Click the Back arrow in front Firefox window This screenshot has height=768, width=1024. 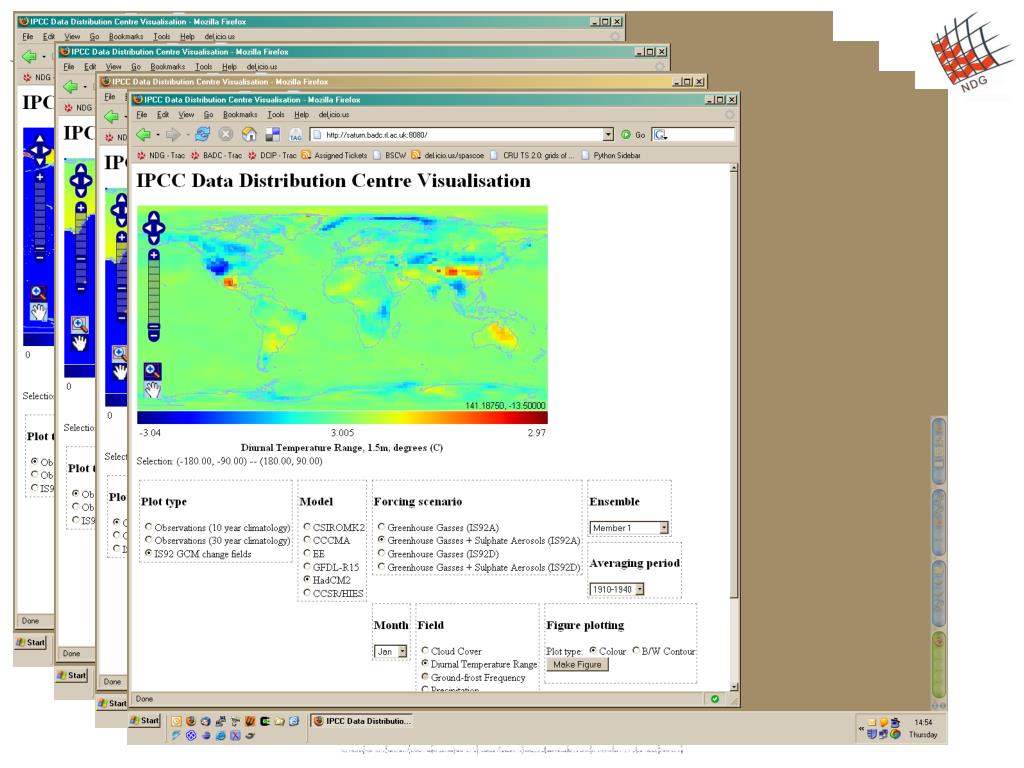pos(144,134)
